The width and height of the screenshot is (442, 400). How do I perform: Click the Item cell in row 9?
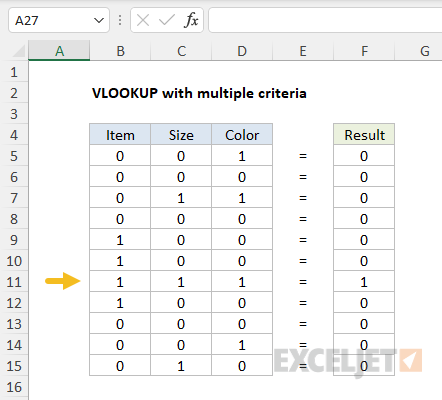(120, 240)
